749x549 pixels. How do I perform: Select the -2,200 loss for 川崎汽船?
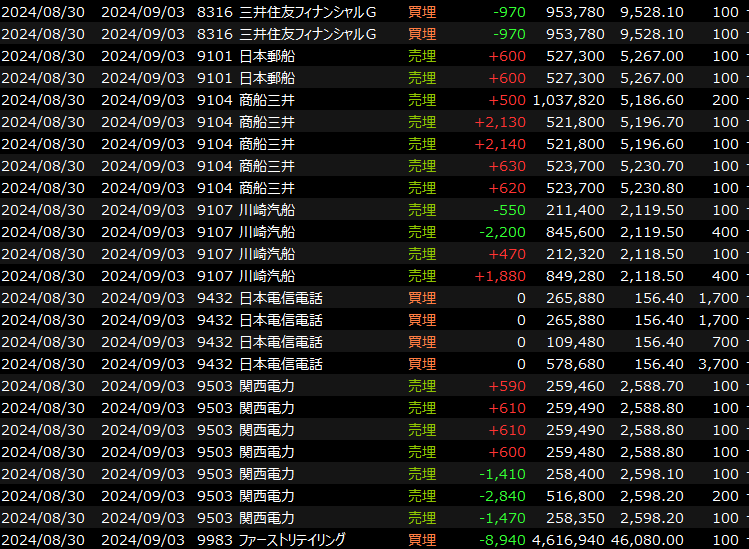[x=502, y=232]
